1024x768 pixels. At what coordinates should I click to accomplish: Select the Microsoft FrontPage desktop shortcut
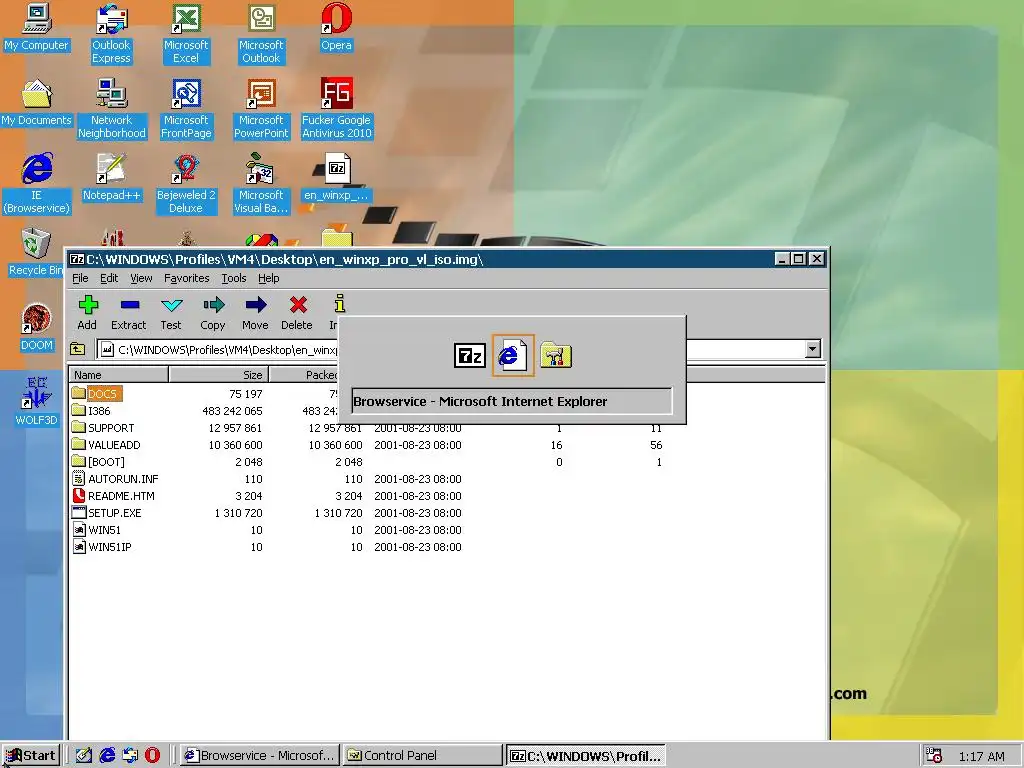pyautogui.click(x=186, y=108)
